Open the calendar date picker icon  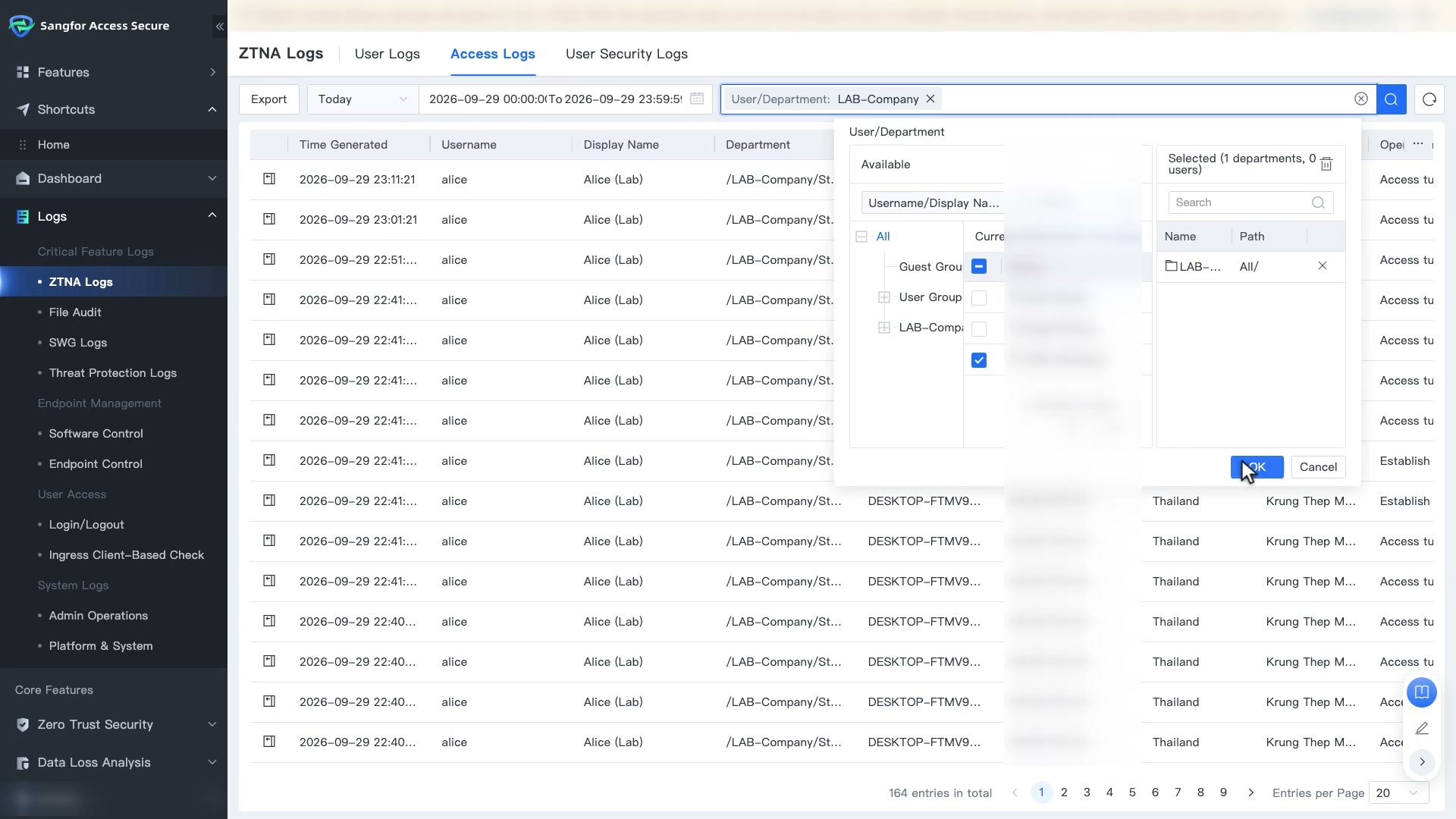pyautogui.click(x=697, y=99)
